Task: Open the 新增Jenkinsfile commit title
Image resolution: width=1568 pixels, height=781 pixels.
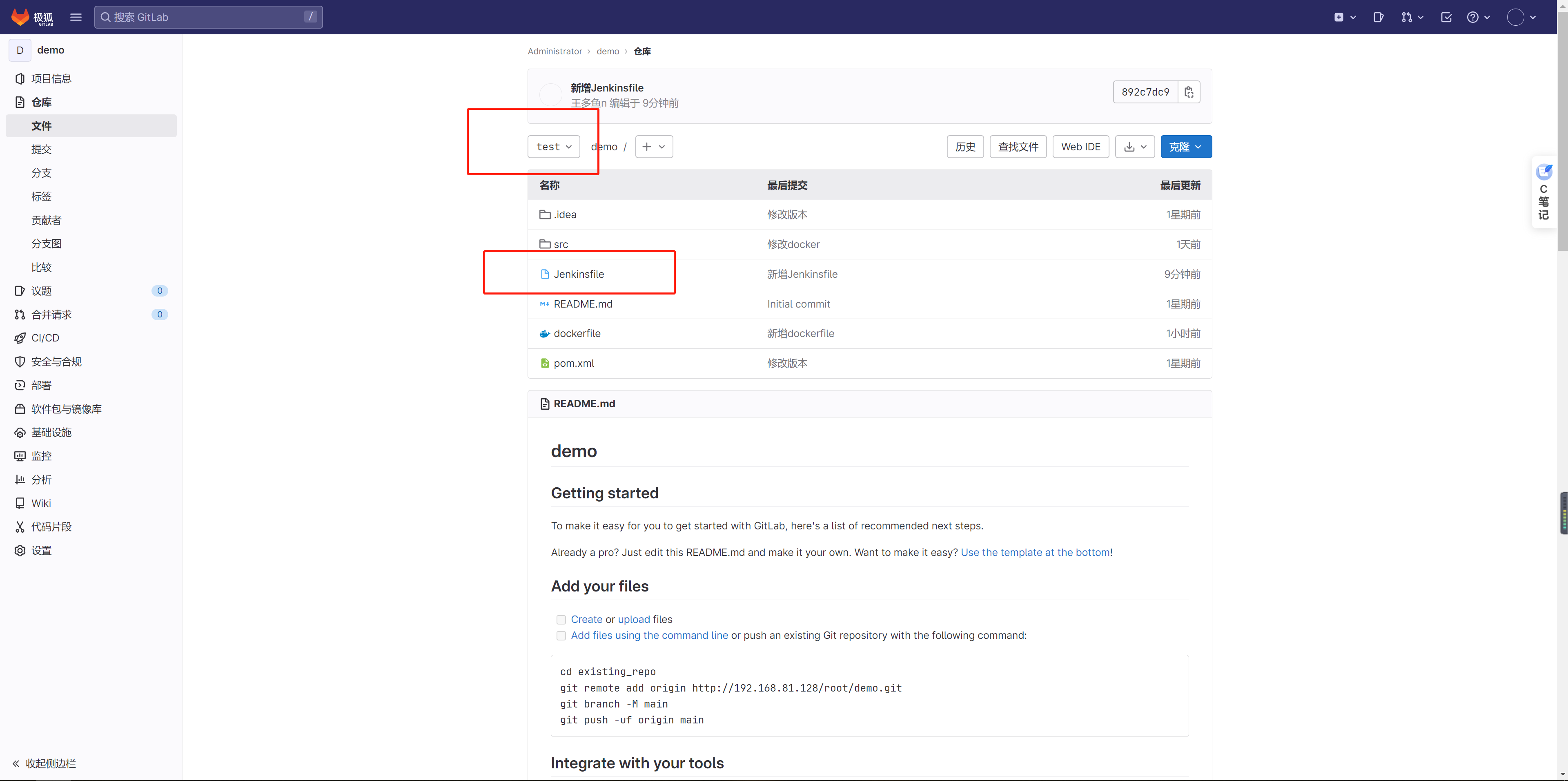Action: [x=607, y=88]
